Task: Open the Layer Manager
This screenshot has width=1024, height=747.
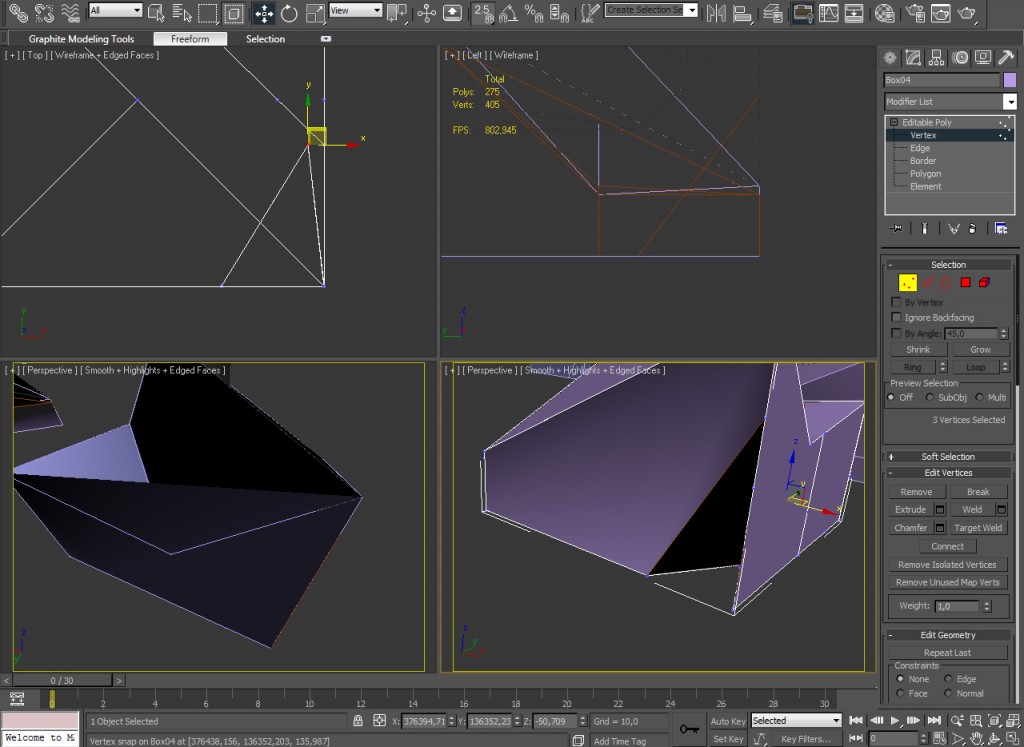Action: (x=773, y=12)
